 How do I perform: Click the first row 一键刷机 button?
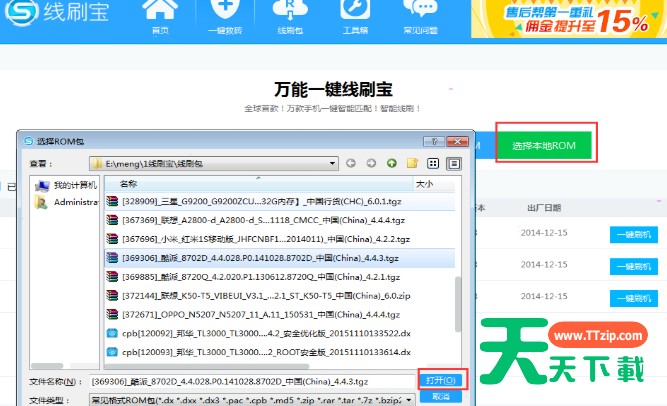(x=634, y=234)
